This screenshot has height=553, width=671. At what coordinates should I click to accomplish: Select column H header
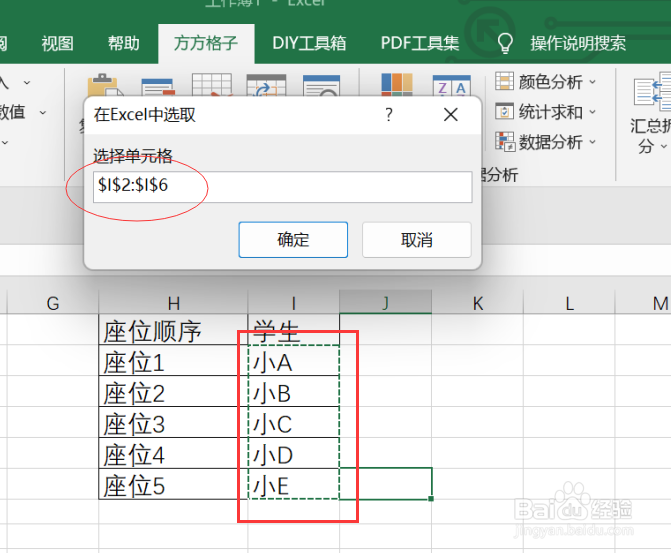click(173, 303)
